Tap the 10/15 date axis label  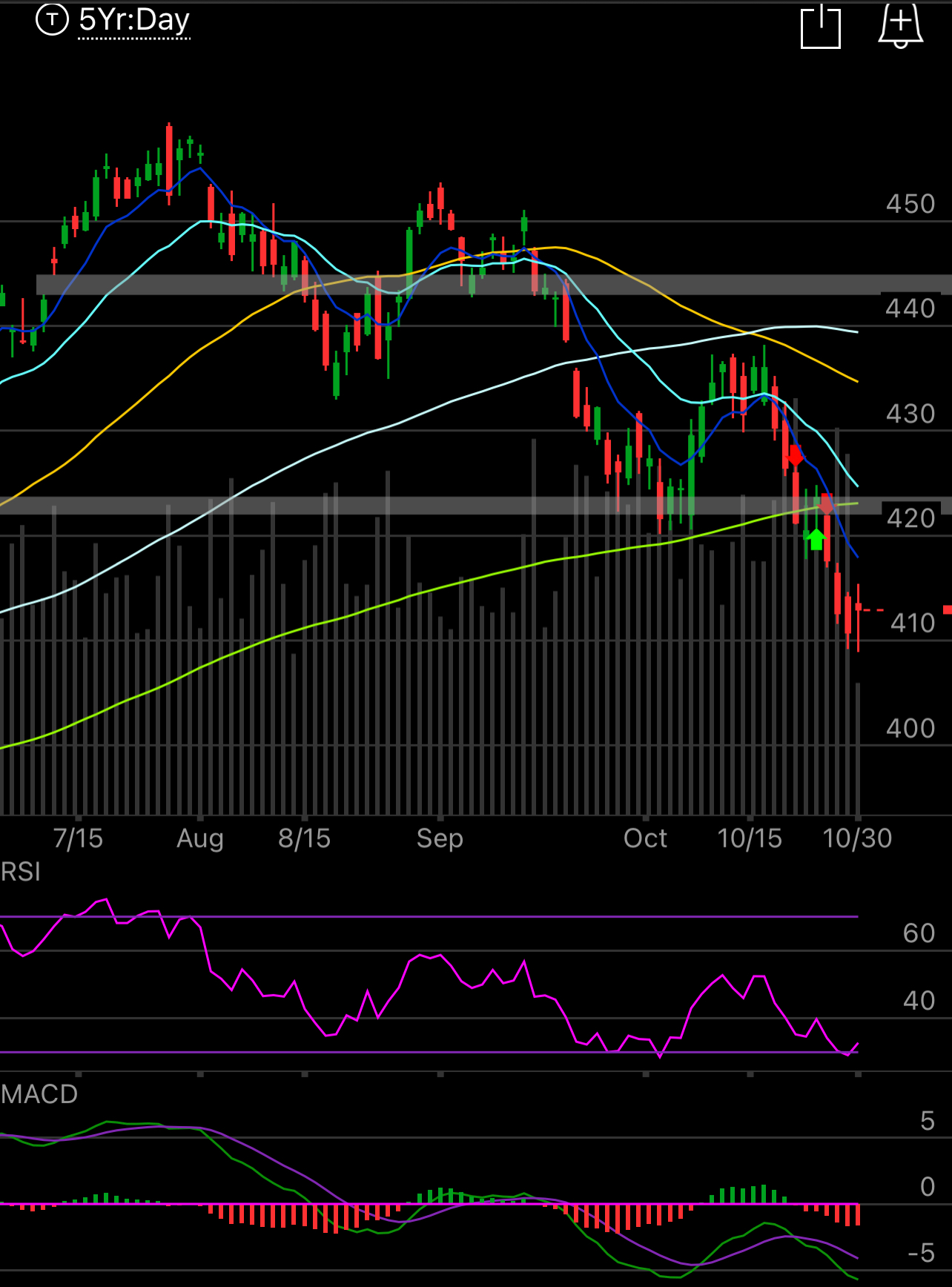point(750,838)
